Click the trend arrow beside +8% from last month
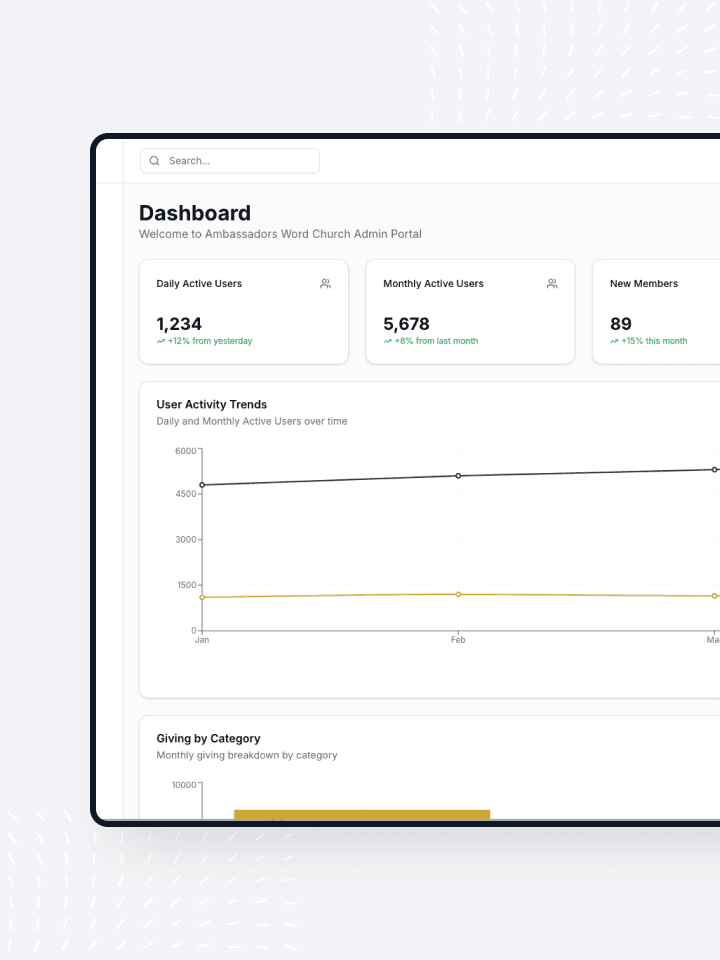The width and height of the screenshot is (720, 960). pos(388,341)
